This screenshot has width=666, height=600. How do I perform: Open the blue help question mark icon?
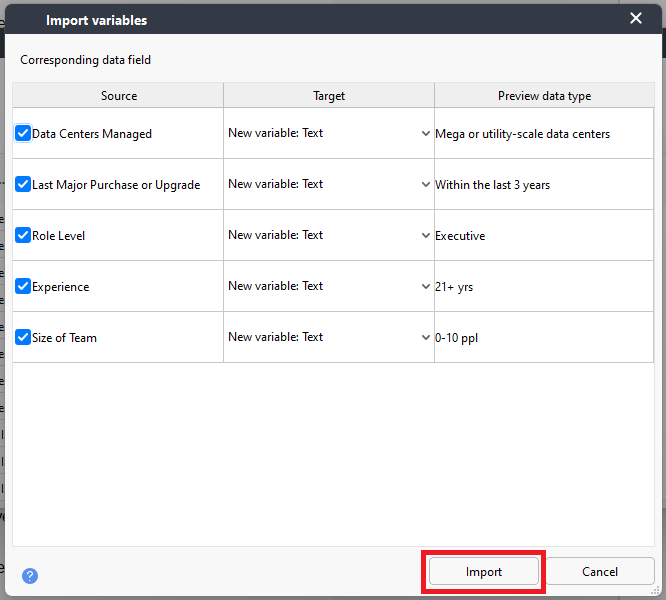point(30,576)
